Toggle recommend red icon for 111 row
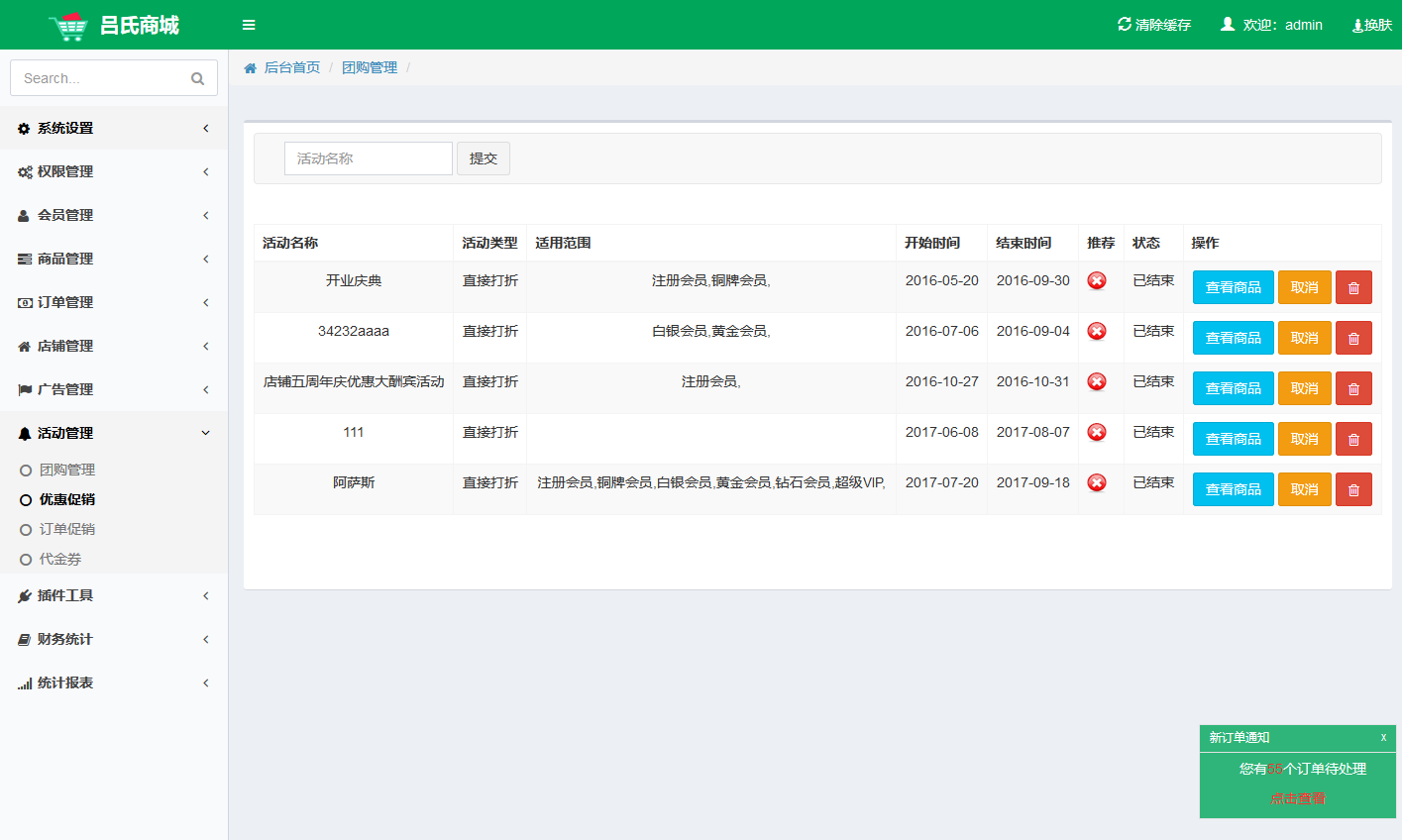This screenshot has width=1402, height=840. 1097,432
